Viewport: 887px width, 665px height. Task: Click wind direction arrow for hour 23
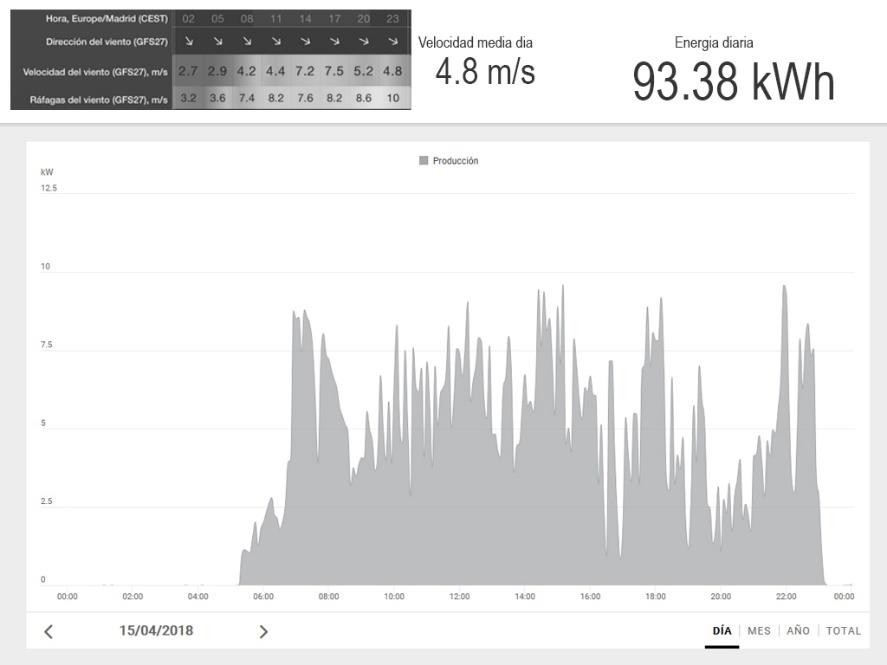392,42
